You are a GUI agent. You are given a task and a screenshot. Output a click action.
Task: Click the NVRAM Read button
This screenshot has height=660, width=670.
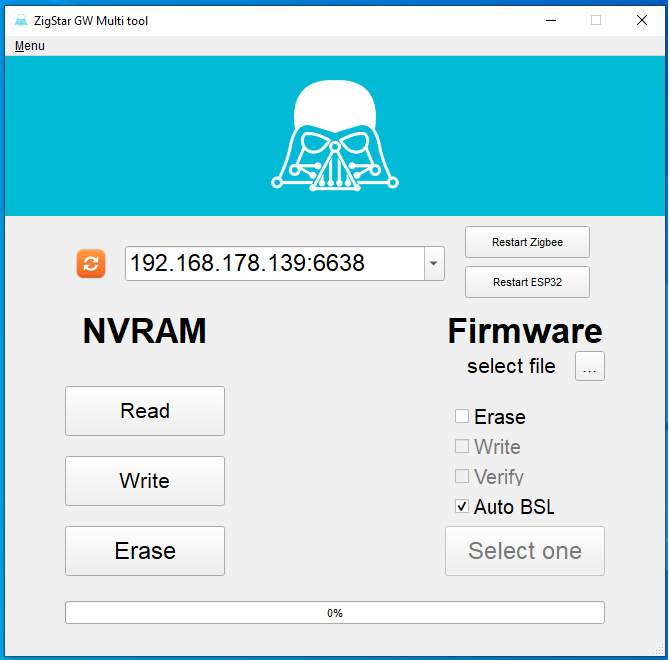tap(145, 411)
